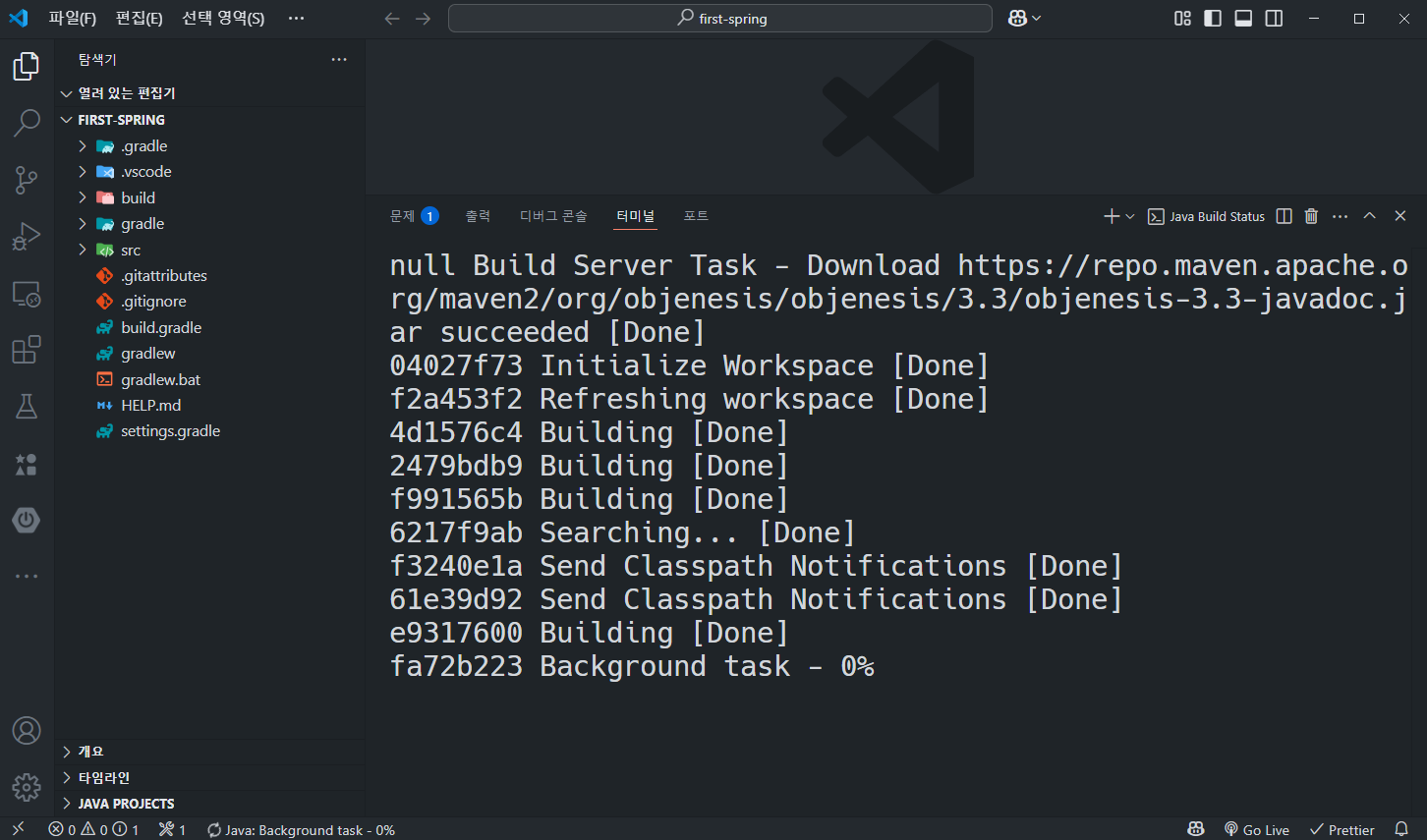This screenshot has height=840, width=1427.
Task: Expand the 타임라인 section
Action: click(209, 778)
